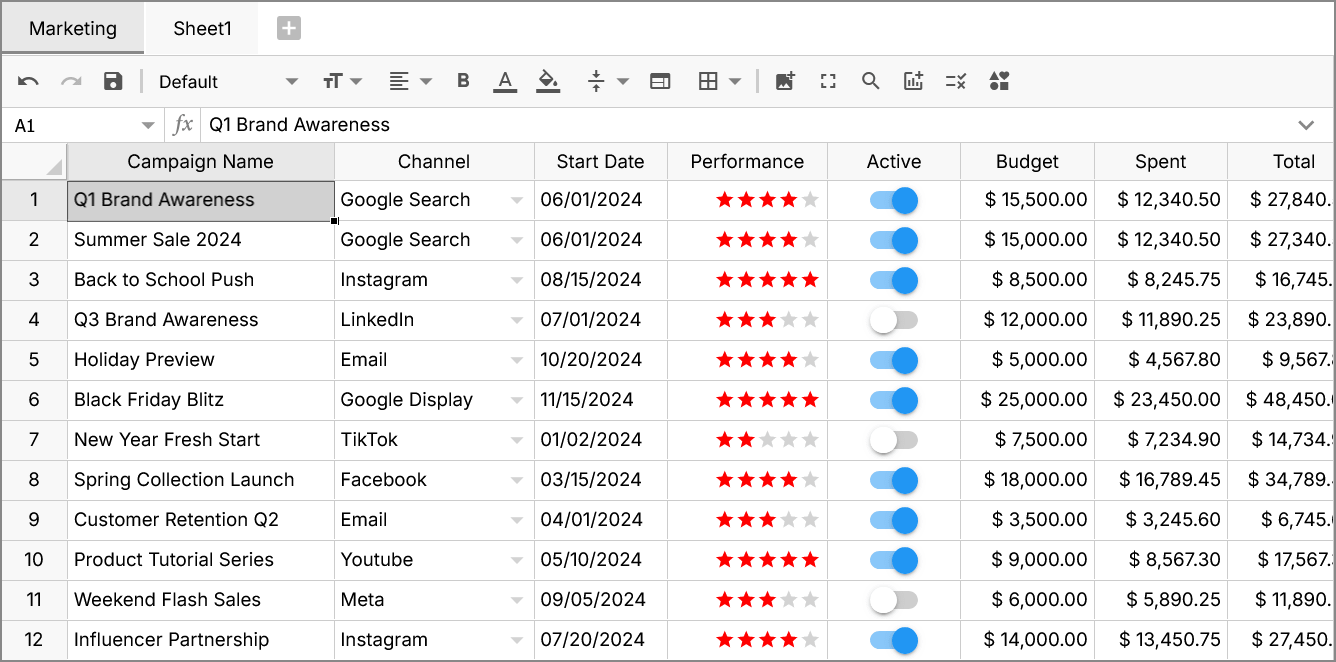Toggle fullscreen mode icon

coord(828,82)
